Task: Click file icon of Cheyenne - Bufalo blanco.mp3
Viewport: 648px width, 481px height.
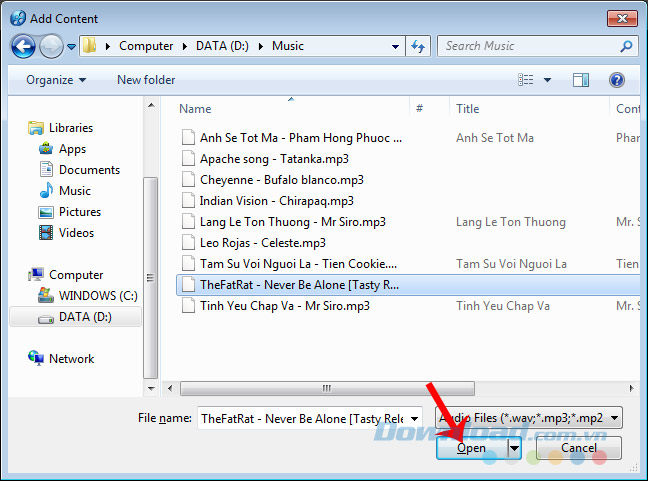Action: pos(188,179)
